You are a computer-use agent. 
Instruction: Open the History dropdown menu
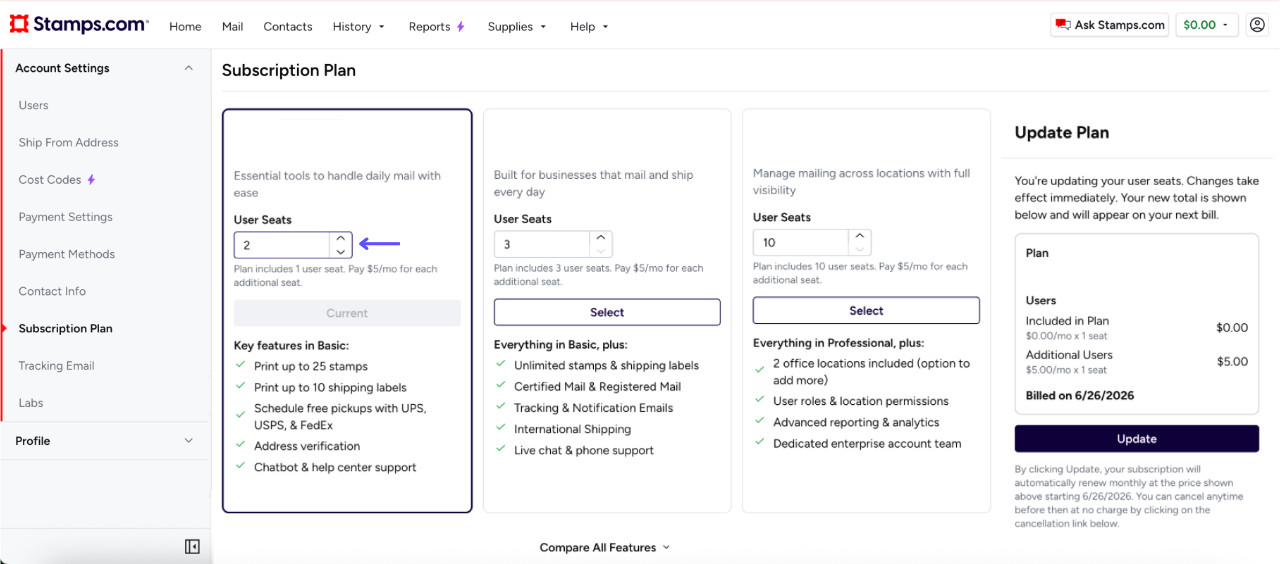click(x=359, y=27)
